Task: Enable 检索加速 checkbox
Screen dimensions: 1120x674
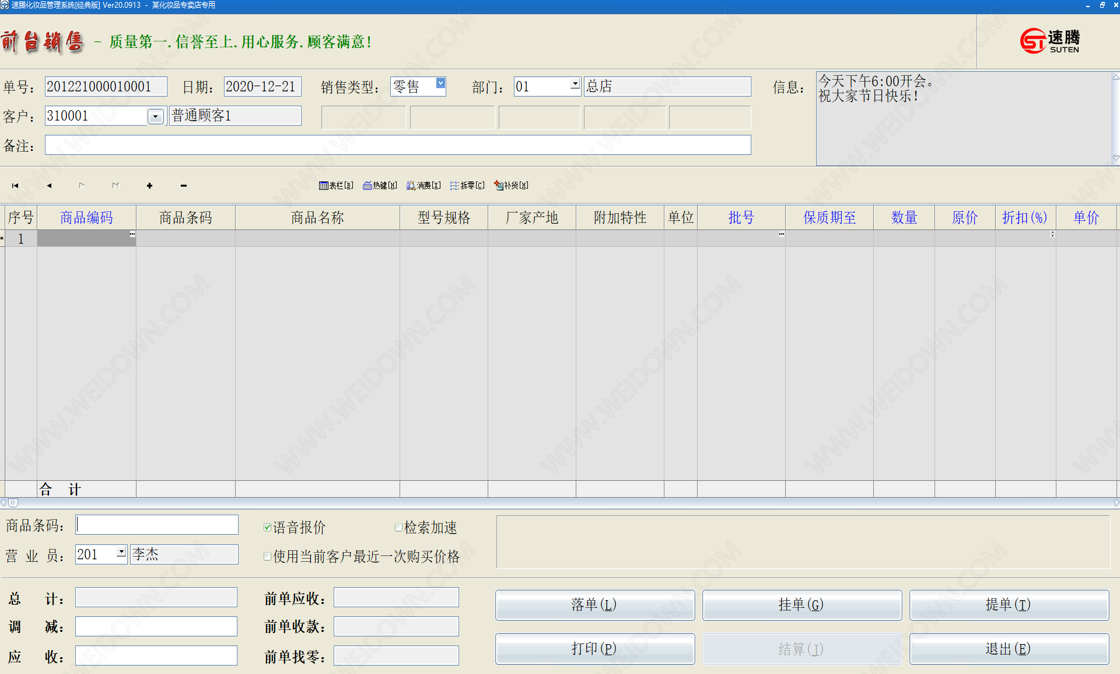Action: 399,528
